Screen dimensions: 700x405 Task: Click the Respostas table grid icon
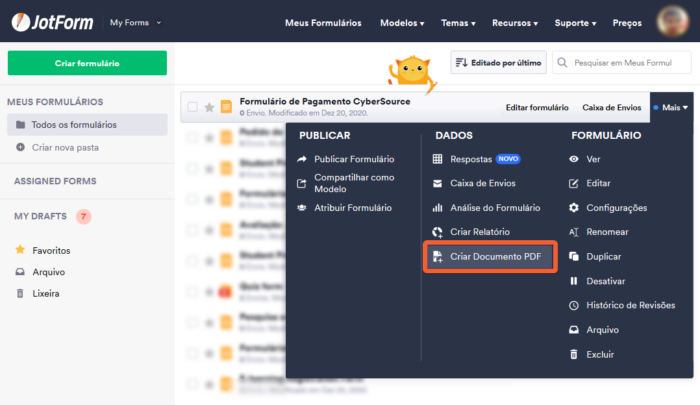click(438, 159)
